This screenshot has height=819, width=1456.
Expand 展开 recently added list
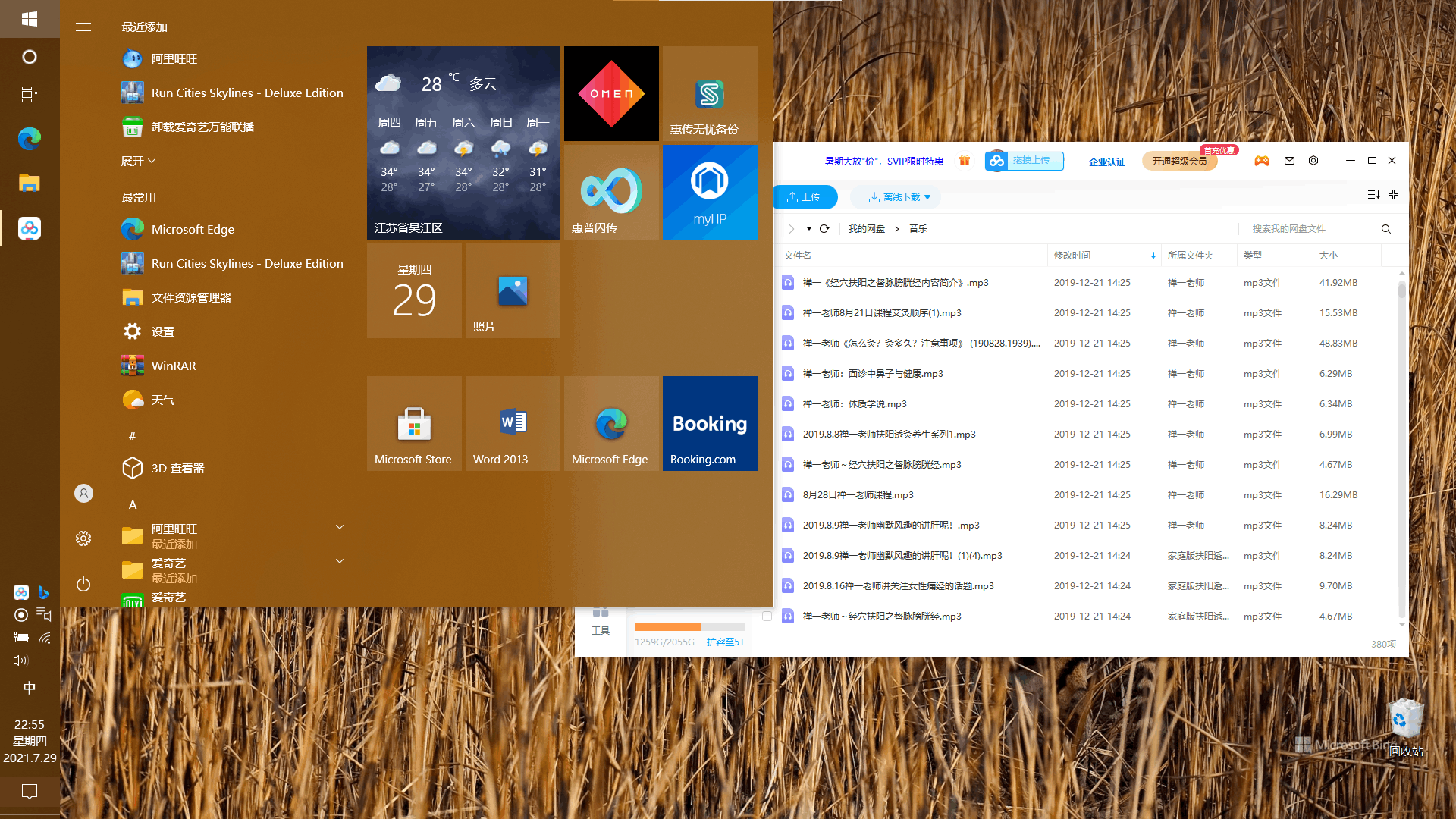(138, 161)
